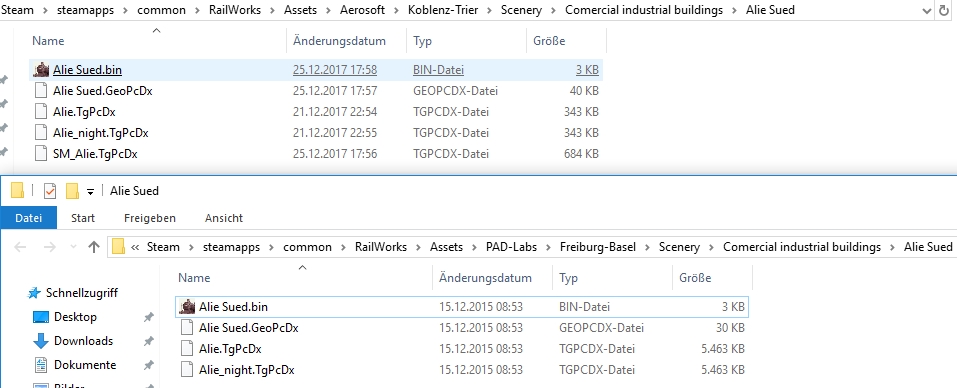
Task: Select Alie Sued.bin locomotive icon in Koblenz-Trier window
Action: (41, 70)
